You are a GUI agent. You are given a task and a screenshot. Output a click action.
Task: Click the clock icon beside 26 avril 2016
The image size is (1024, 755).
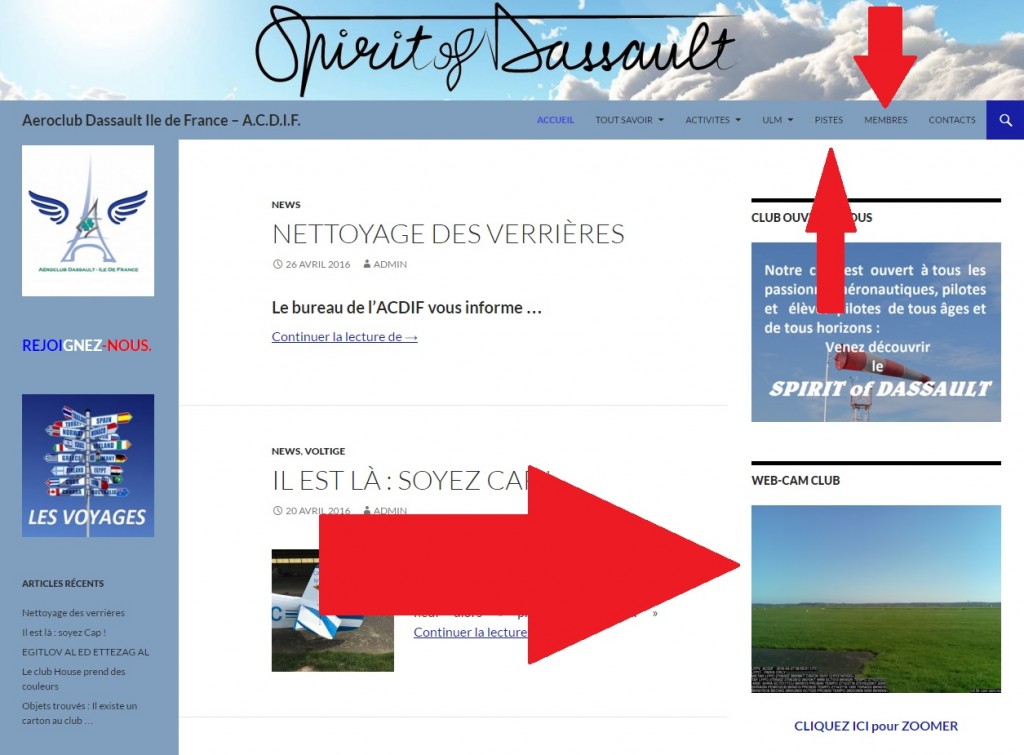click(277, 265)
